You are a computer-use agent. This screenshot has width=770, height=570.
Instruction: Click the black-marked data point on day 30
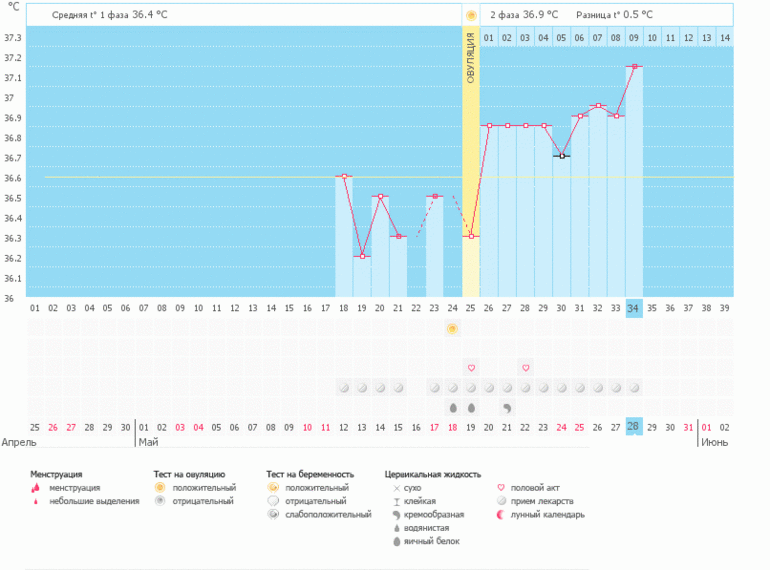(x=562, y=156)
